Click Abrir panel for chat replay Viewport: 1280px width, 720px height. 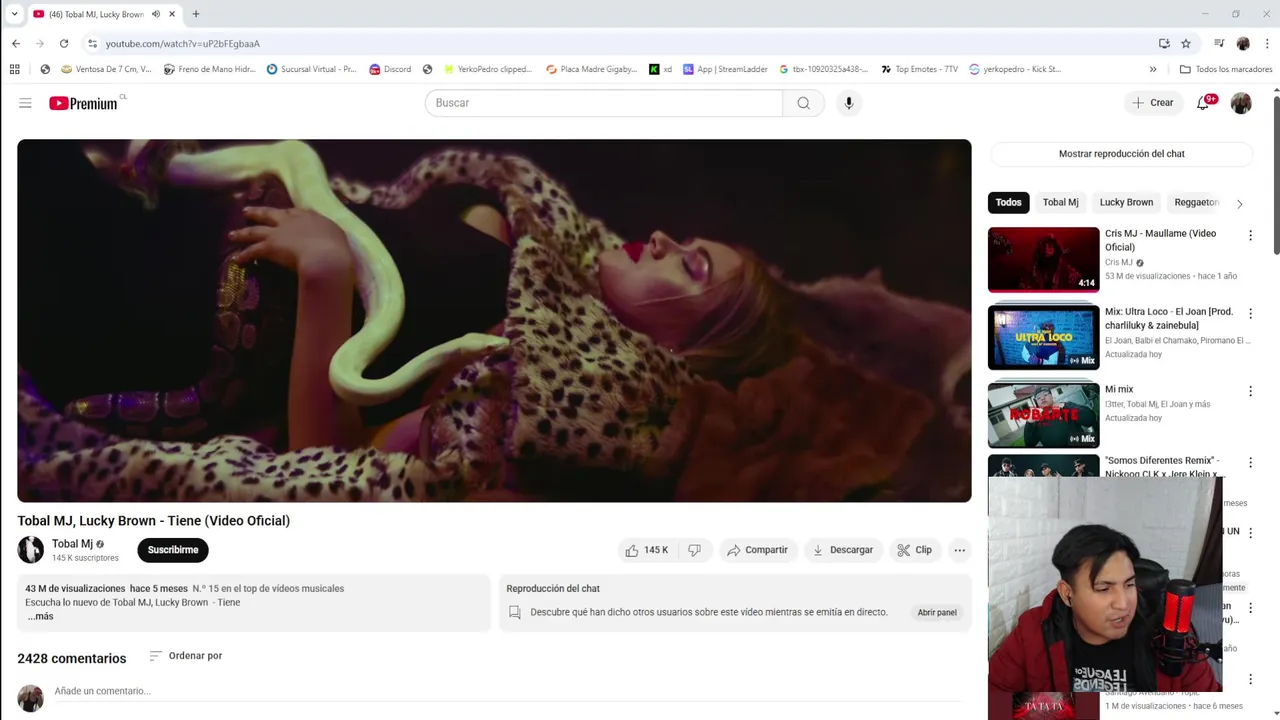pos(937,612)
